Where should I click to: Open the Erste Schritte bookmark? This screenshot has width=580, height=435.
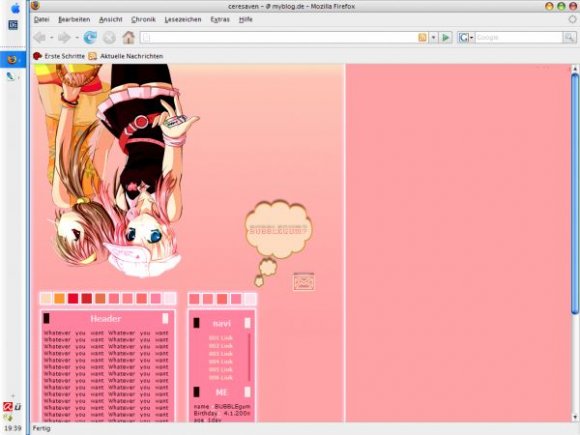tap(64, 56)
